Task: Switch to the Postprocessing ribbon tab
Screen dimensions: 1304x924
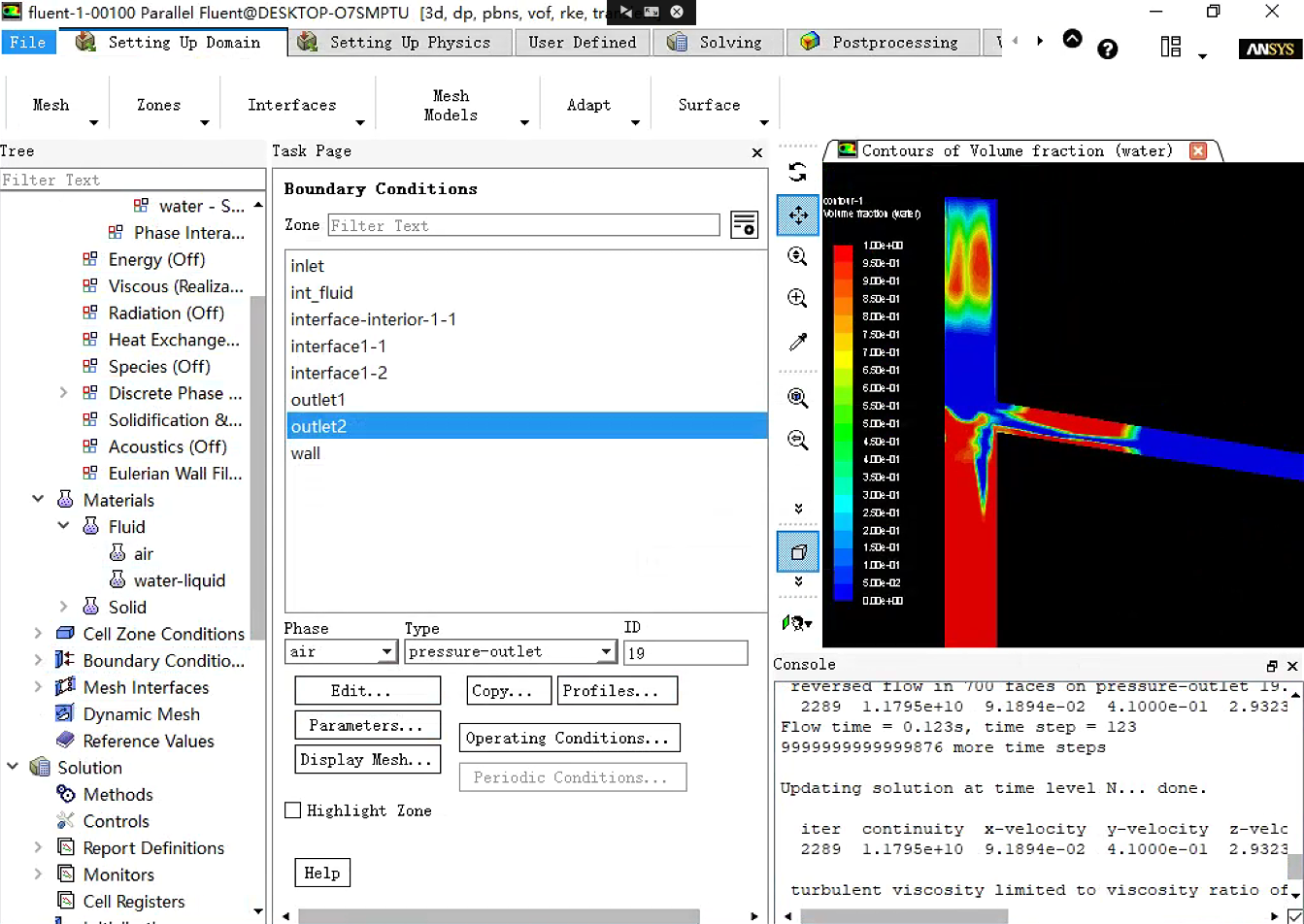Action: (x=882, y=43)
